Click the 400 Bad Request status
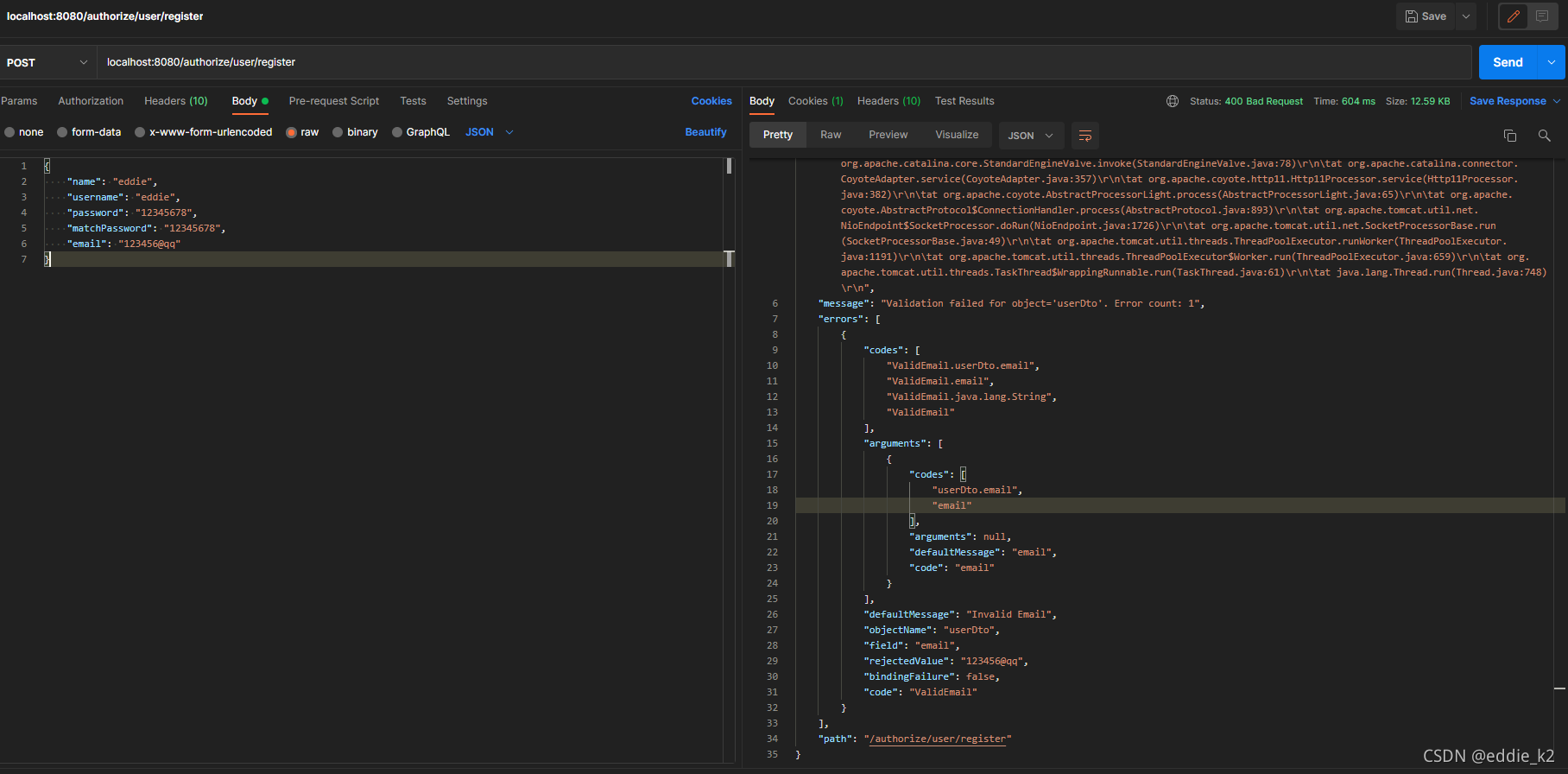The image size is (1568, 774). coord(1264,101)
